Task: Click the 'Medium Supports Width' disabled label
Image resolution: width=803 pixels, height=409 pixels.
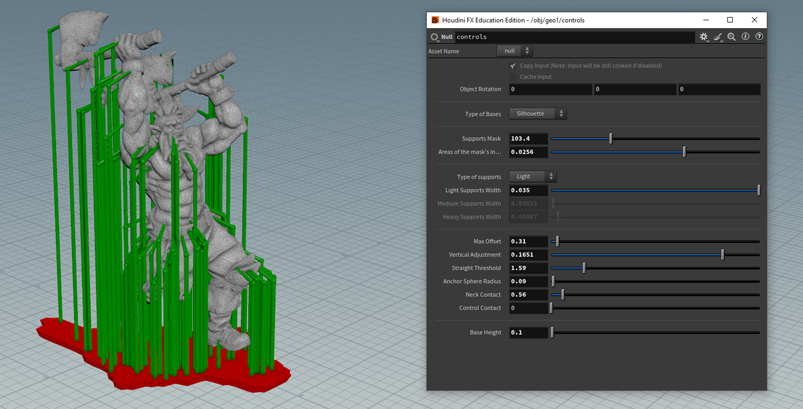Action: (x=469, y=204)
